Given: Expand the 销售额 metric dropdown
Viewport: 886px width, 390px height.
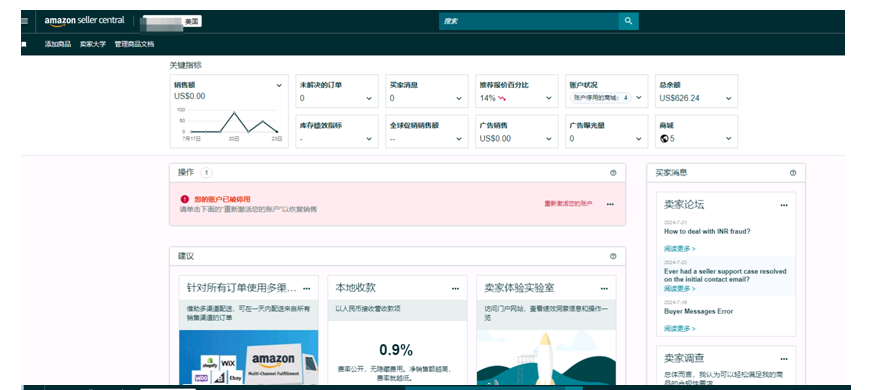Looking at the screenshot, I should pos(279,85).
